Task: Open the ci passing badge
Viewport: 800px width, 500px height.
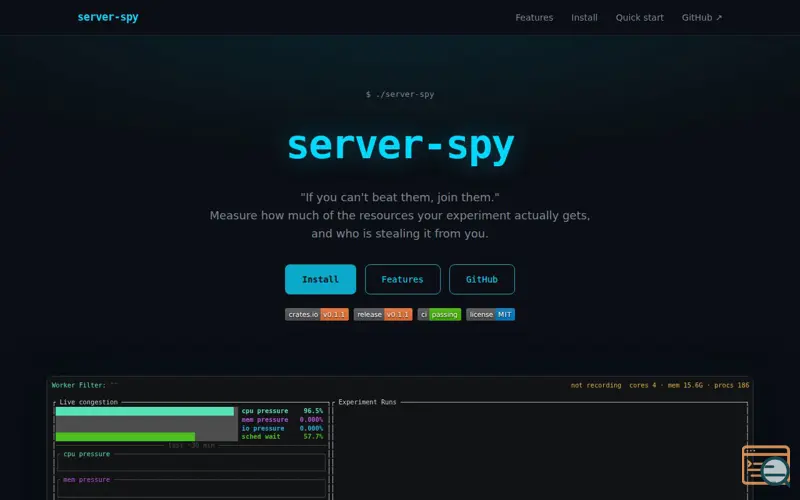Action: tap(439, 314)
